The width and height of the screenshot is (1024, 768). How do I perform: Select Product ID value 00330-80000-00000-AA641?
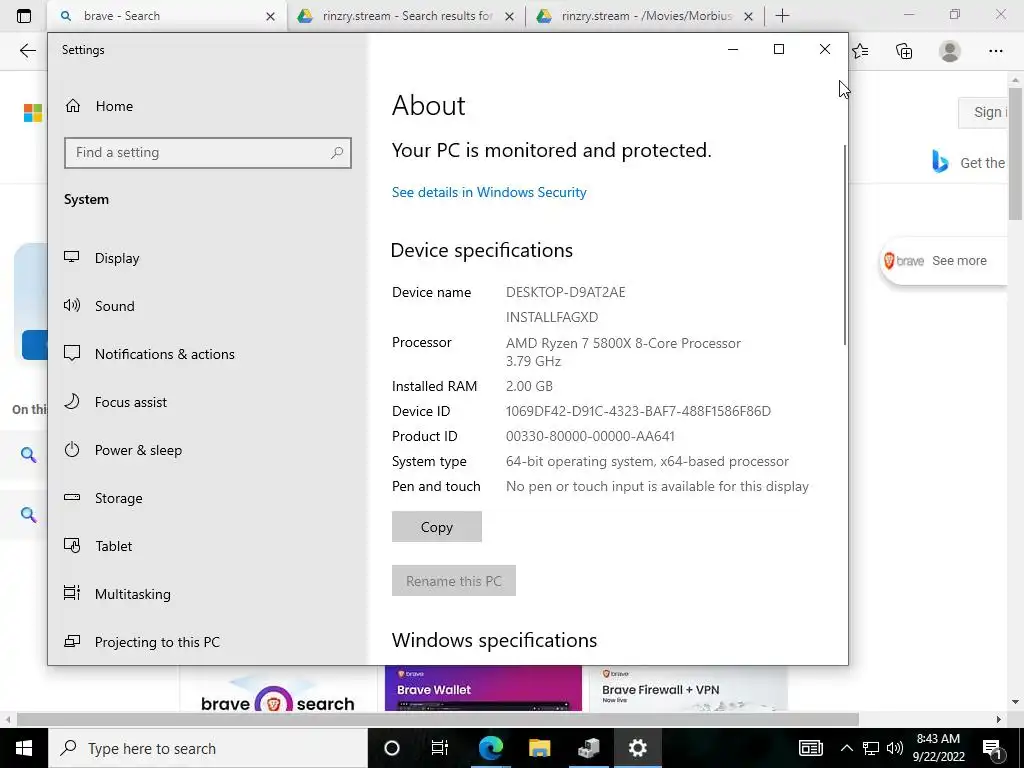pos(590,436)
